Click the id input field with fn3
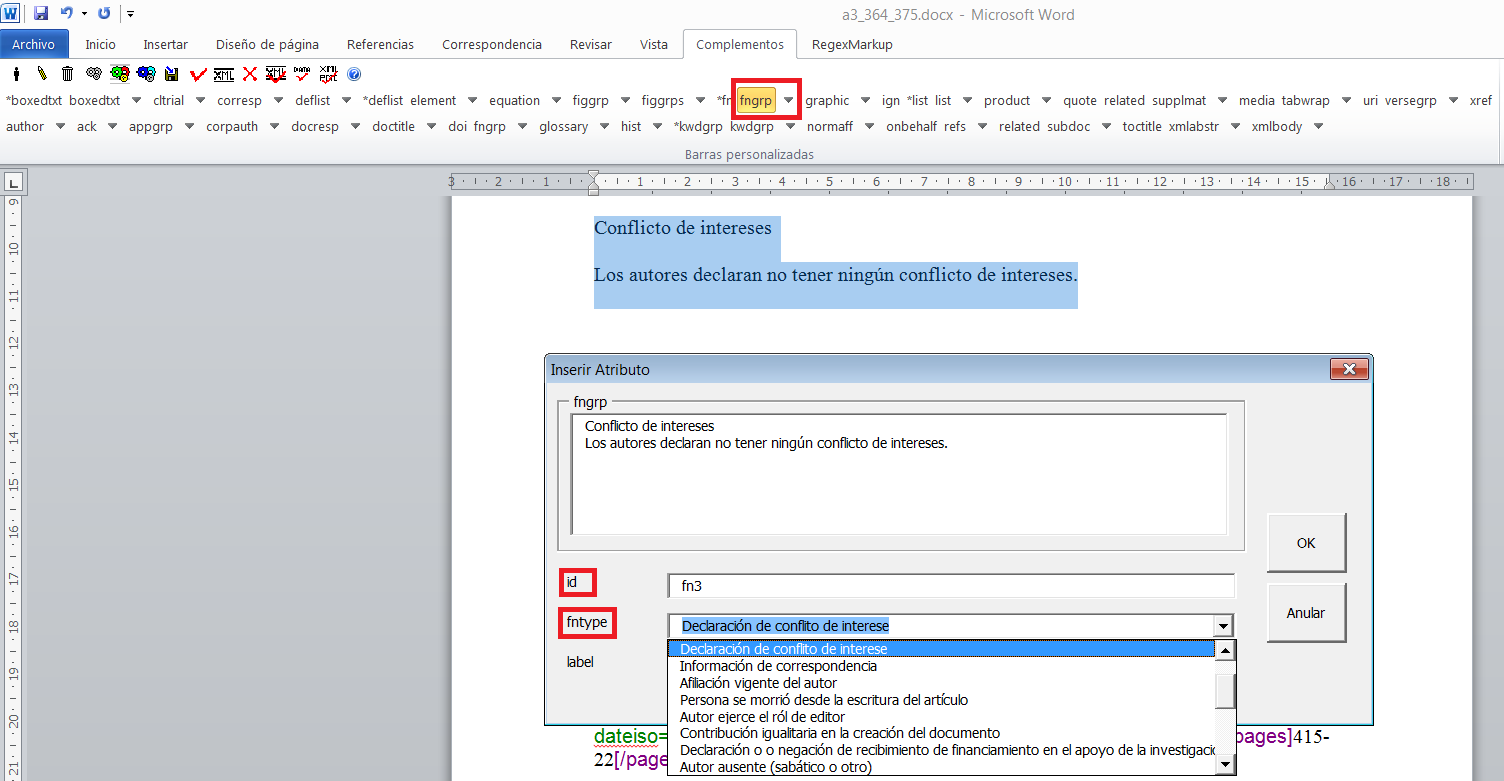Viewport: 1504px width, 781px height. point(950,586)
